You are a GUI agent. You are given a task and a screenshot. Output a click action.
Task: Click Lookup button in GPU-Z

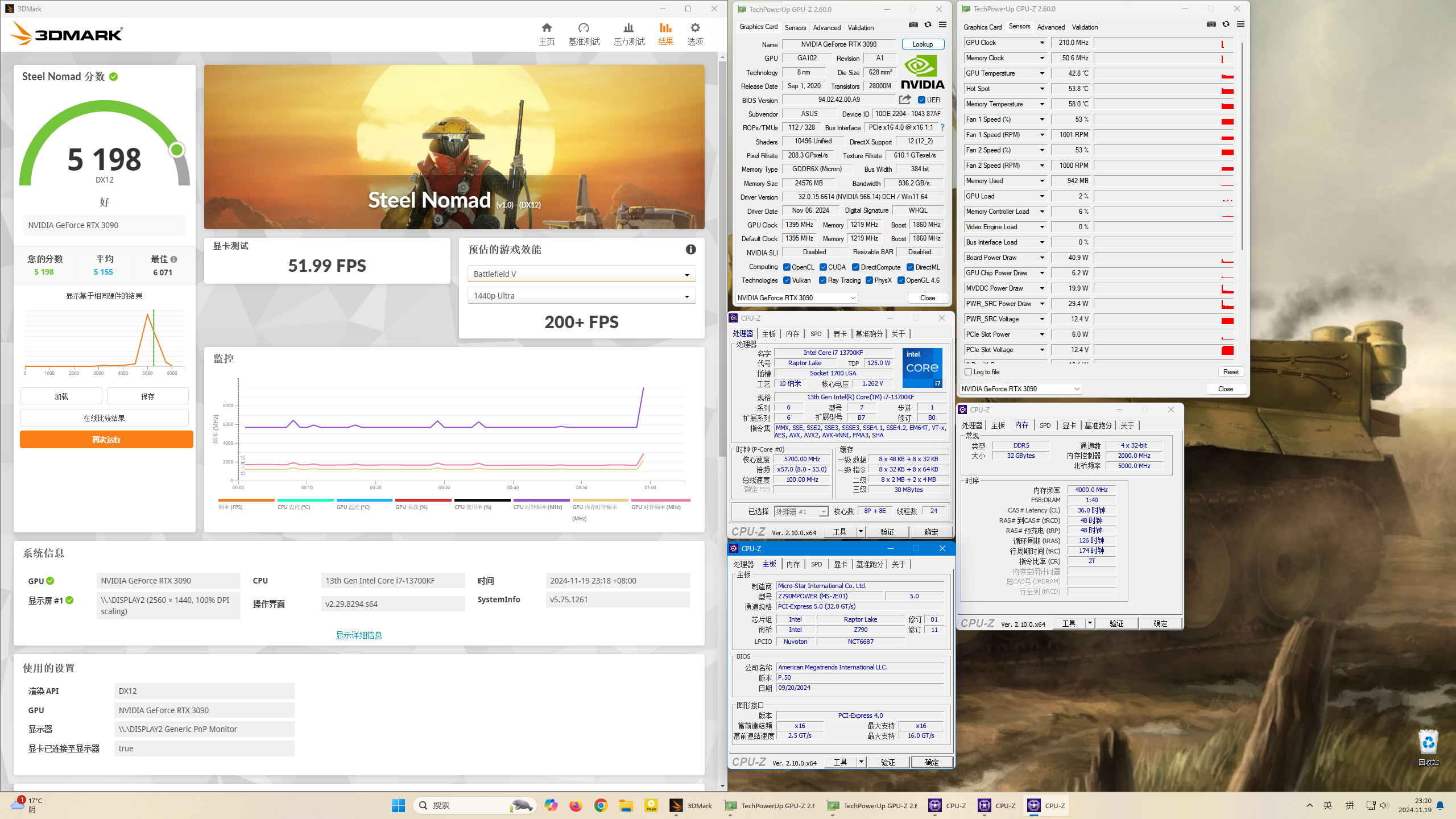(x=923, y=44)
